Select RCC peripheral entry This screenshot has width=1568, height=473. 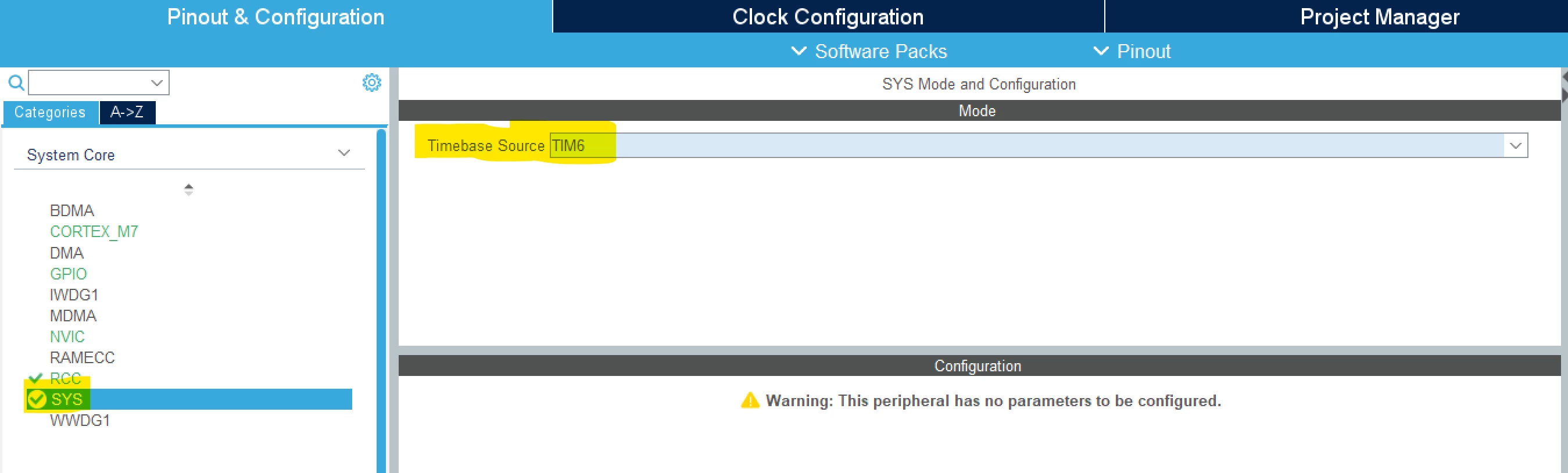coord(65,379)
